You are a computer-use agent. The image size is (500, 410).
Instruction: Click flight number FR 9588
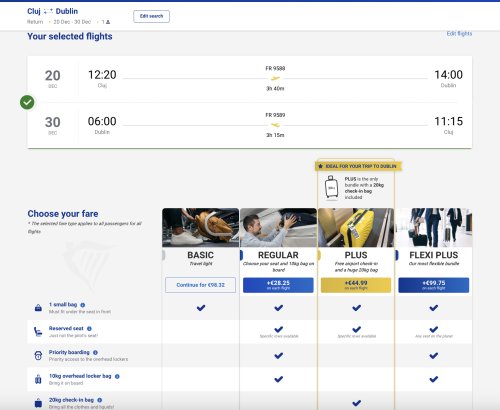tap(275, 68)
